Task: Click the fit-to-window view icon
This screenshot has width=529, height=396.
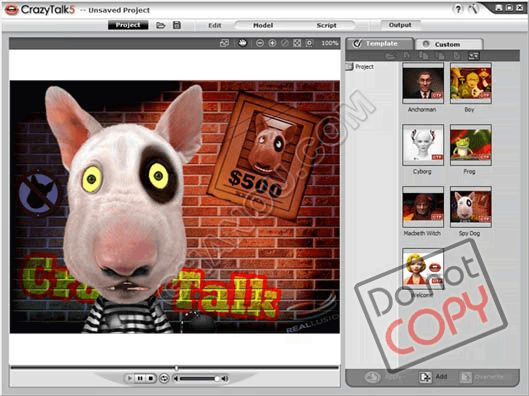Action: [297, 43]
